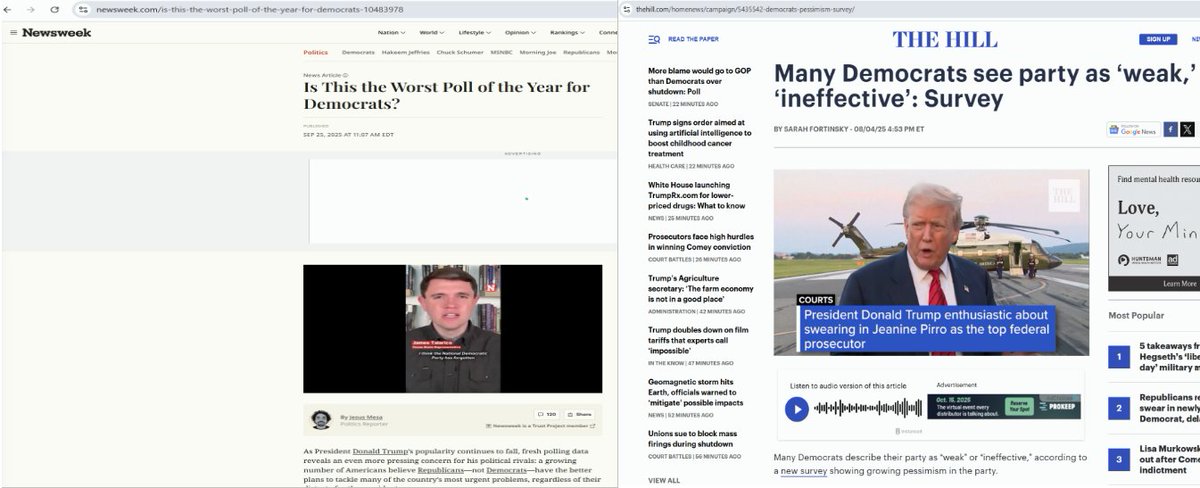
Task: Open Republicans topic in Newsweek topic bar
Action: coord(581,52)
